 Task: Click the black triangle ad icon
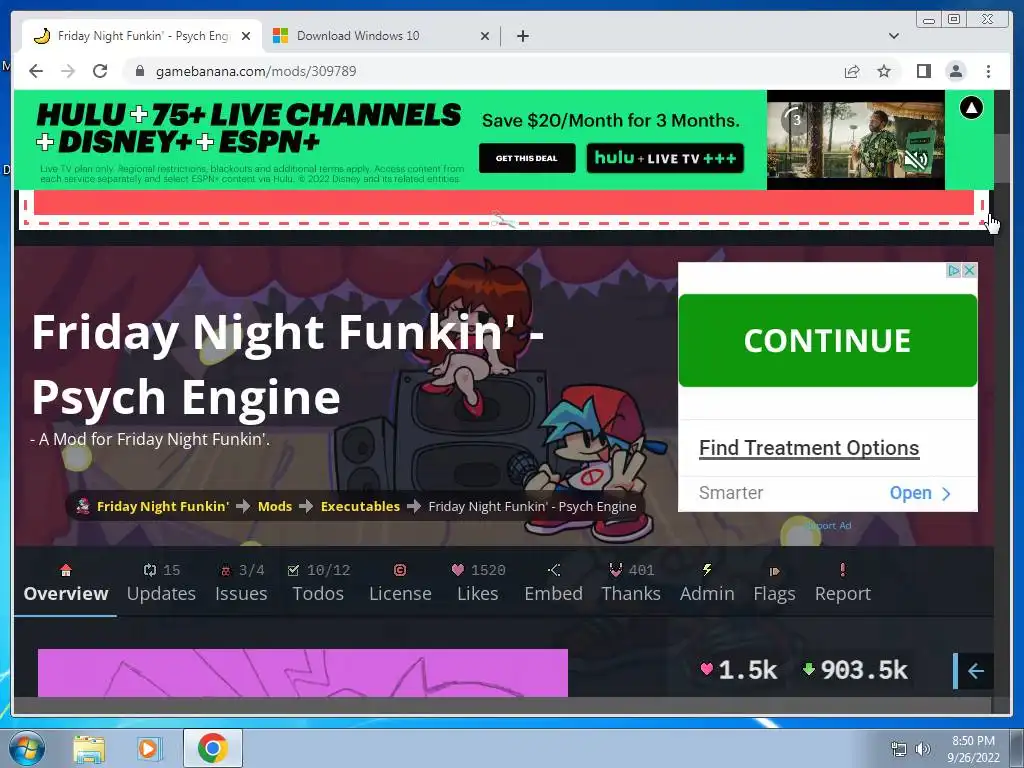(x=971, y=108)
